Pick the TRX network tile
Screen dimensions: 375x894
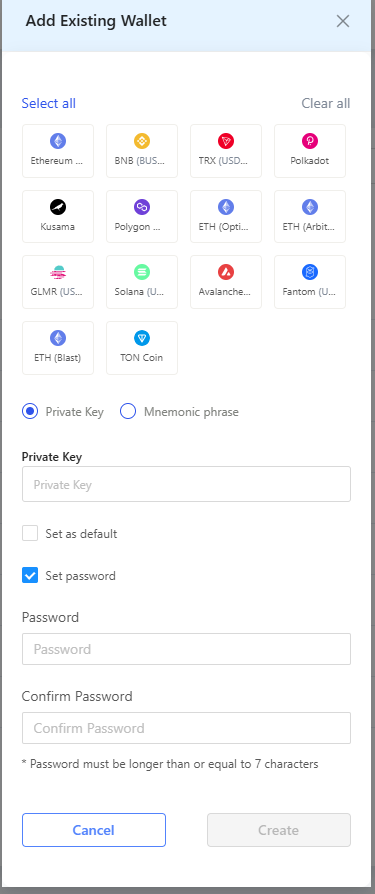click(226, 151)
